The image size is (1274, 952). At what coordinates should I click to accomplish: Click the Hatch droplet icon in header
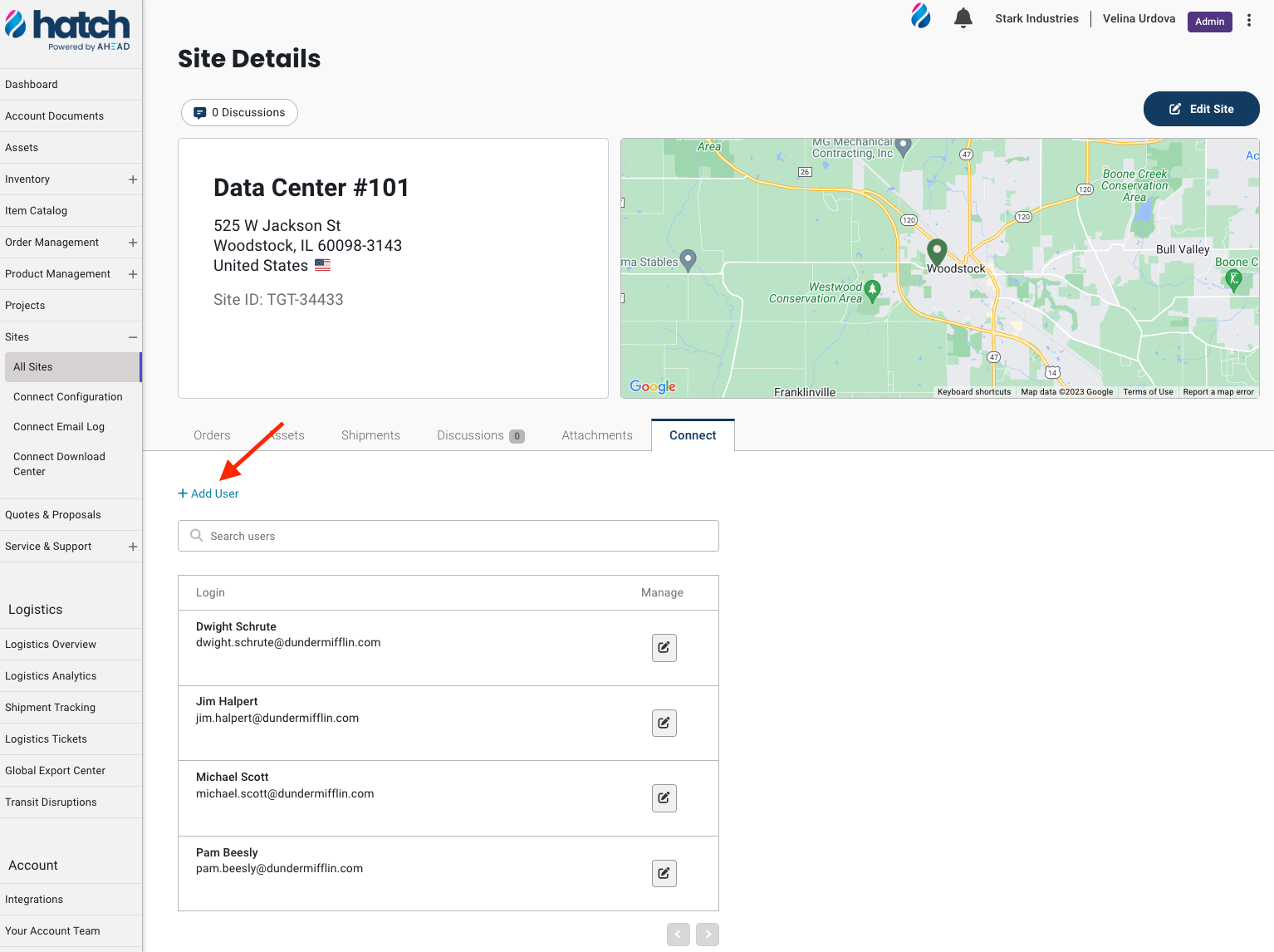920,16
